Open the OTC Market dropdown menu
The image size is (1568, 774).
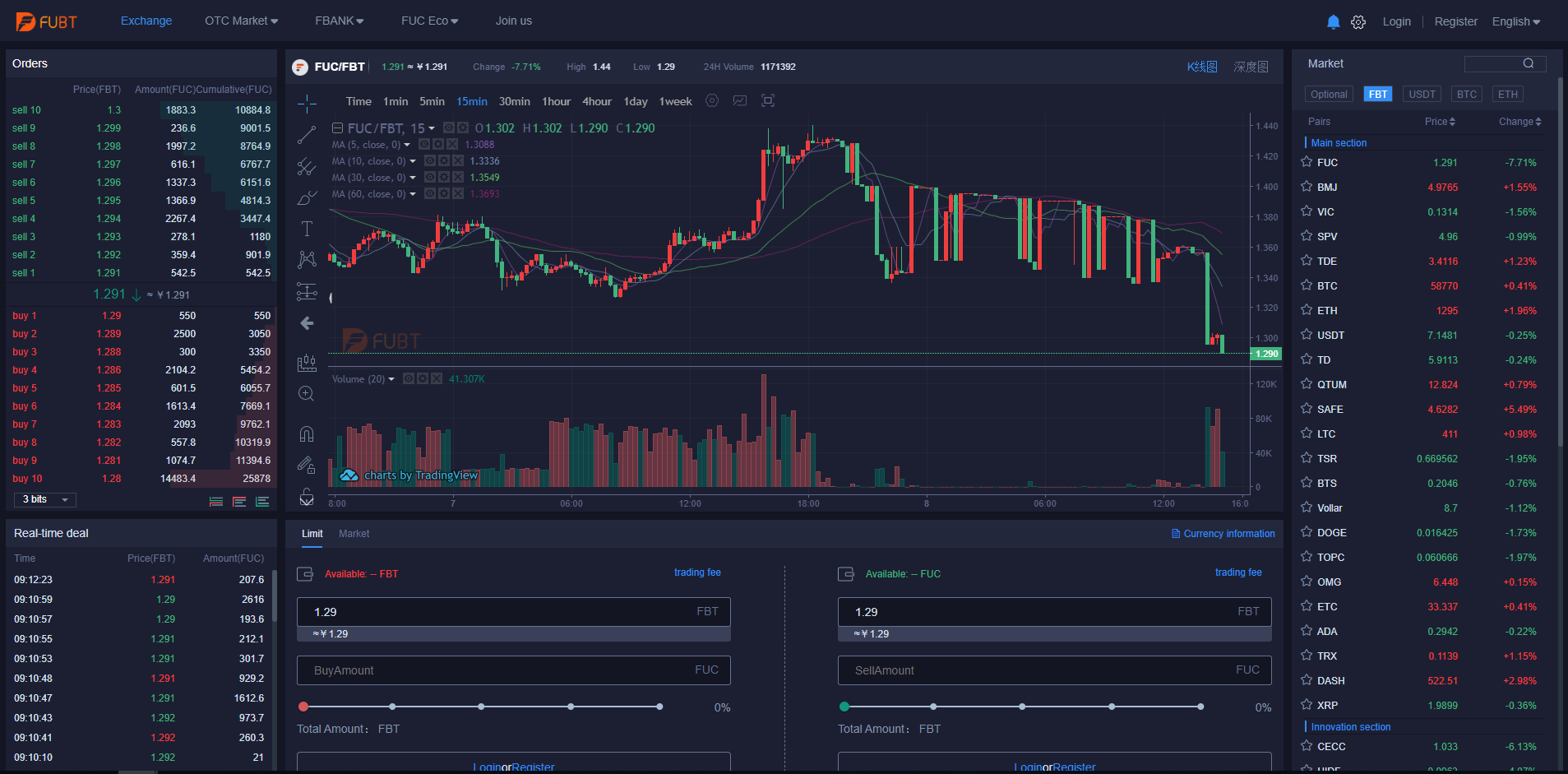click(x=242, y=21)
